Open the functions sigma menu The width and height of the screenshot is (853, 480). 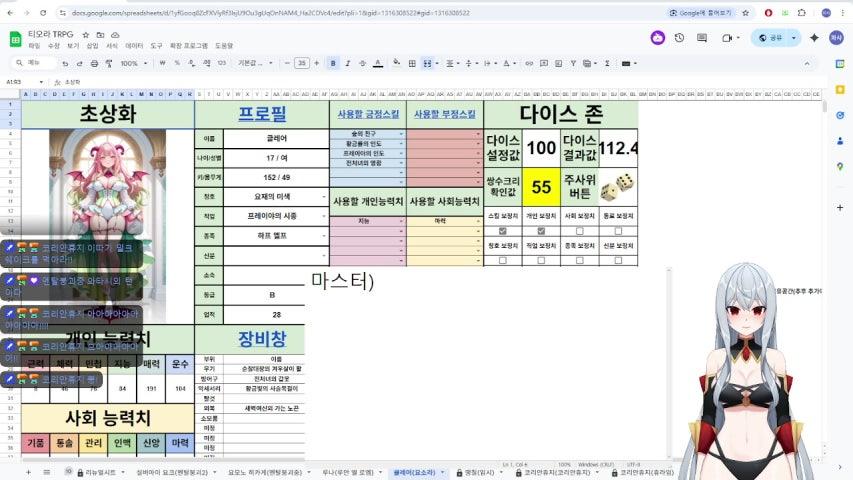coord(607,64)
